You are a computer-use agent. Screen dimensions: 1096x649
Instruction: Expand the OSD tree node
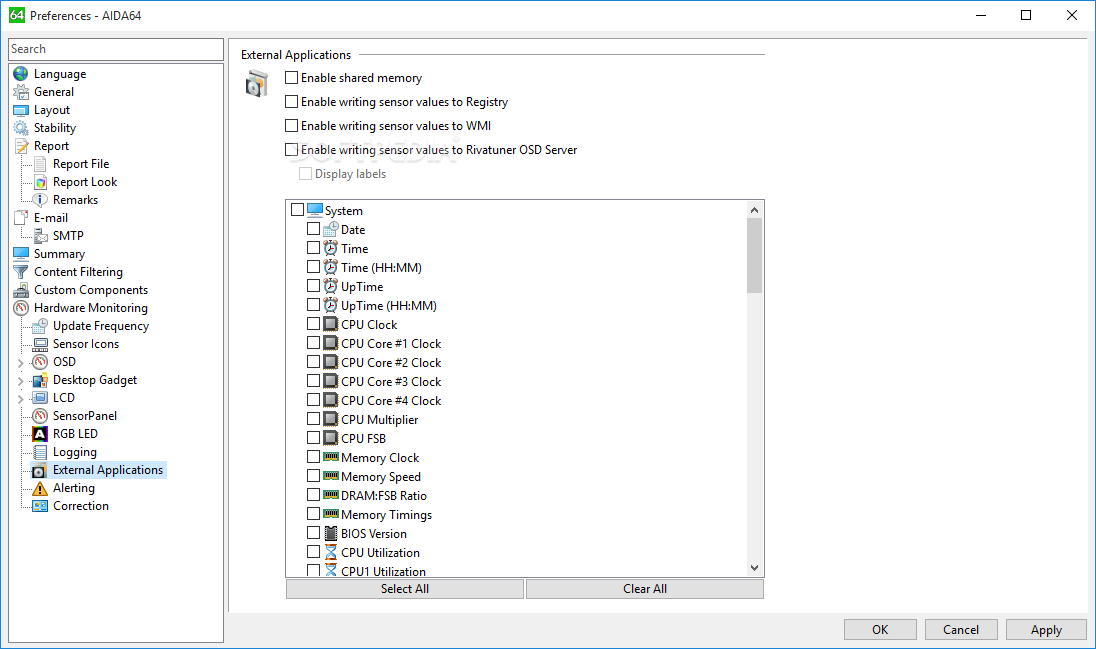click(20, 363)
